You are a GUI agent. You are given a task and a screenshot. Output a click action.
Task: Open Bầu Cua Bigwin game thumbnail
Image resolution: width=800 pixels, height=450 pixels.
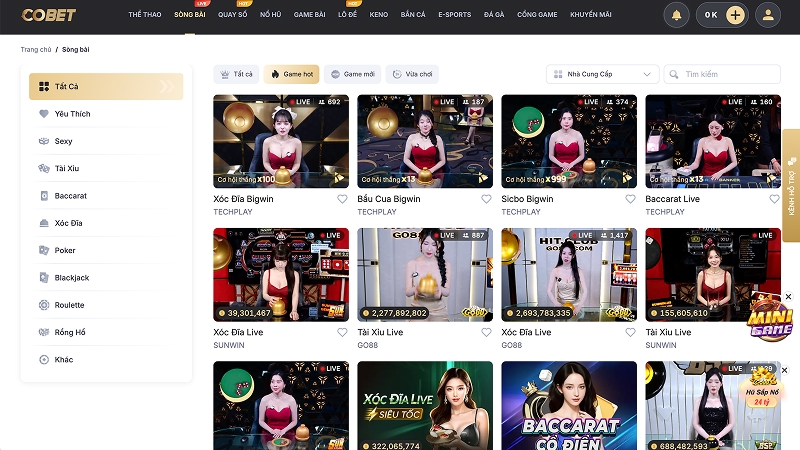pos(425,141)
